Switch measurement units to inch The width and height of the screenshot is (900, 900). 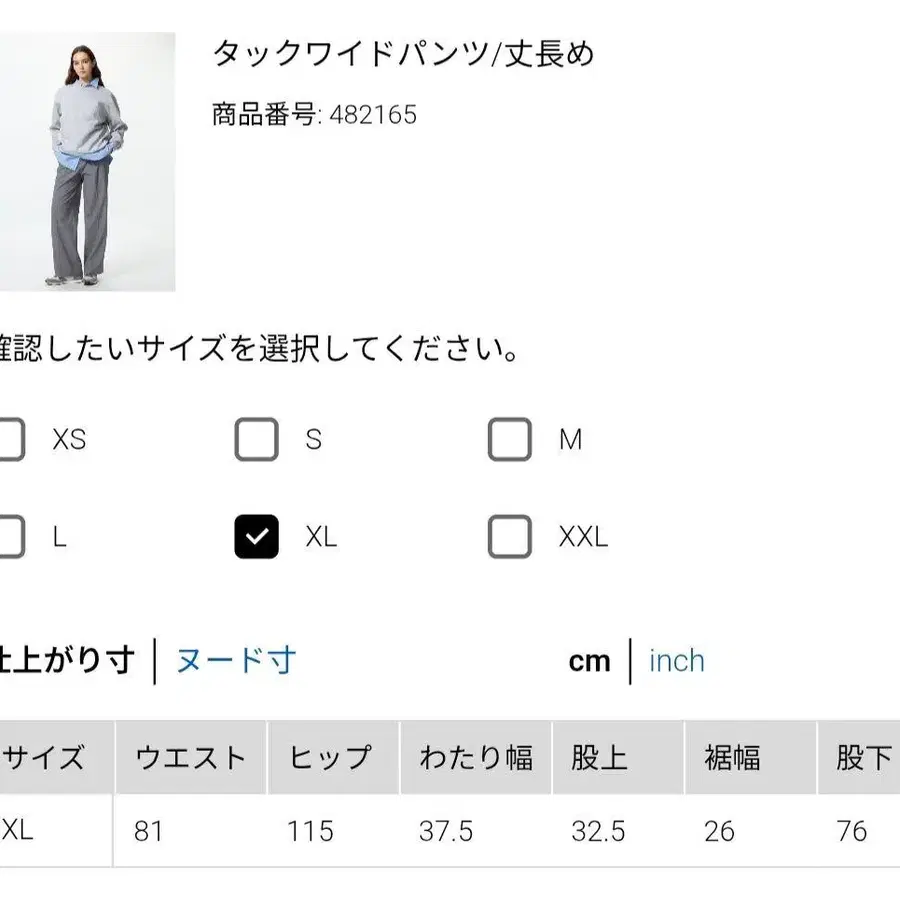[676, 660]
